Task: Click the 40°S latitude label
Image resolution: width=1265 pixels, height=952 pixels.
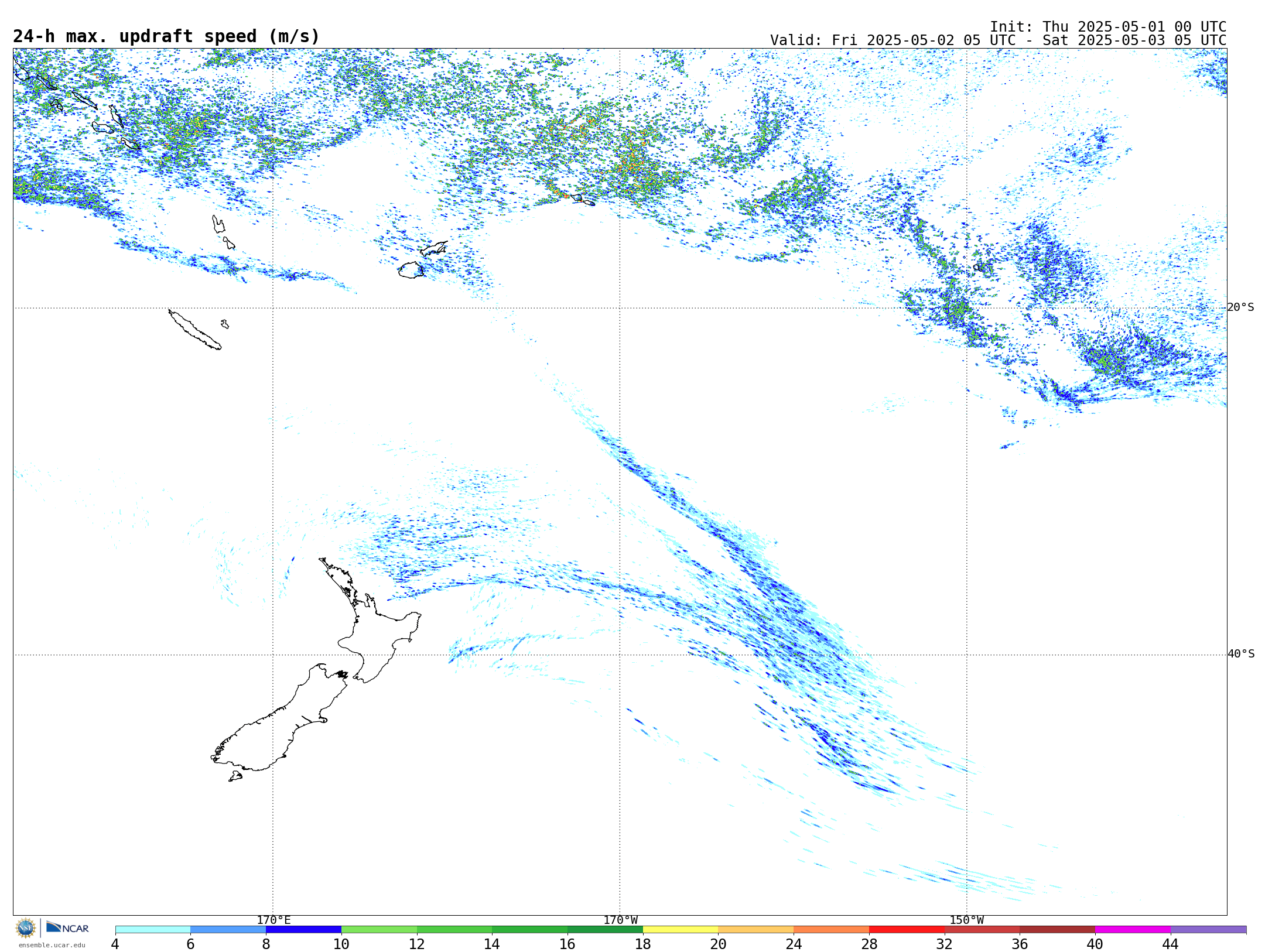Action: tap(1241, 654)
